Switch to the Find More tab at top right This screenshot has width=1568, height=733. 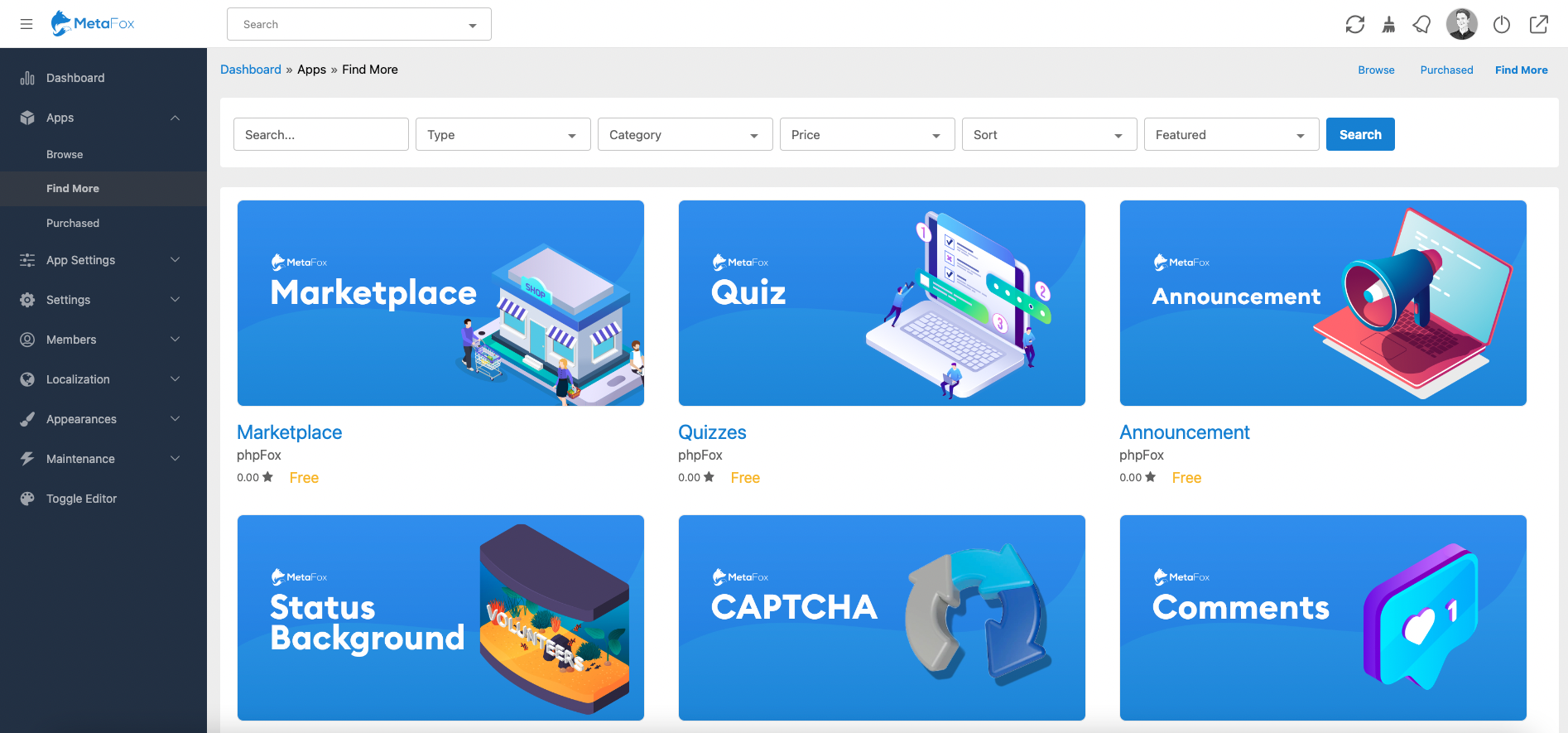point(1521,70)
